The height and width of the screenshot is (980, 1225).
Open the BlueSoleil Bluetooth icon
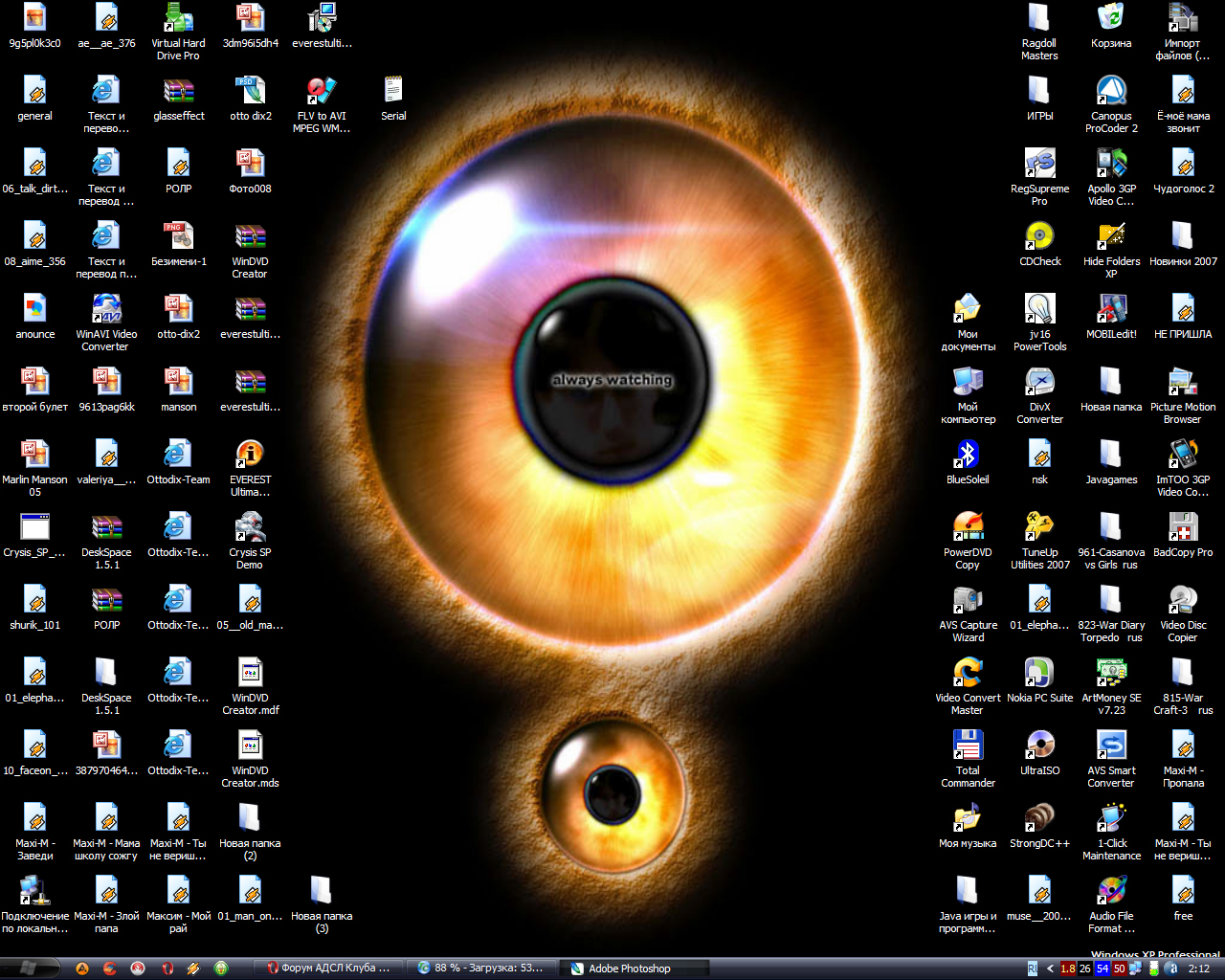tap(968, 455)
